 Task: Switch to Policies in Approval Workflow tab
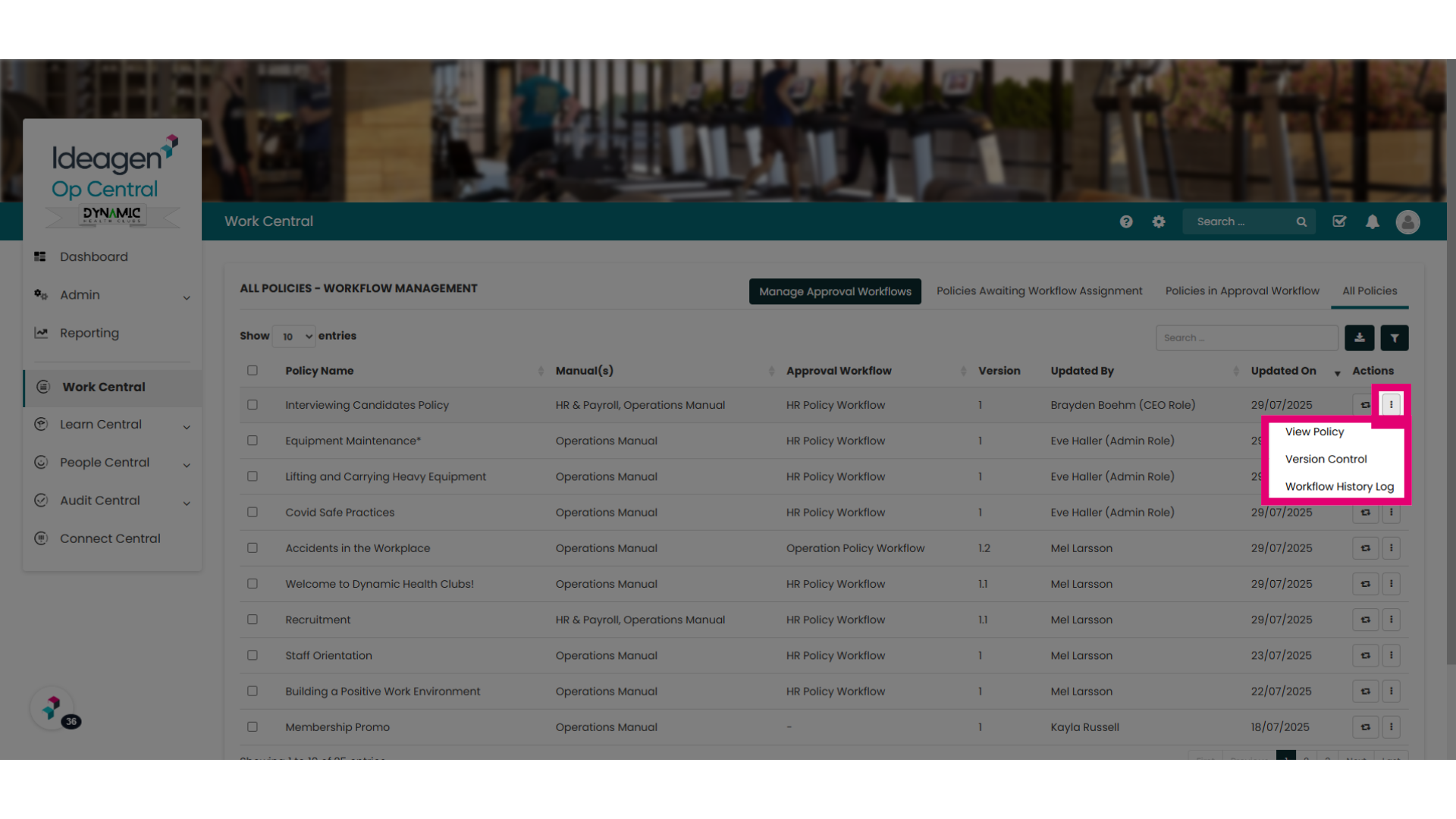click(x=1242, y=291)
